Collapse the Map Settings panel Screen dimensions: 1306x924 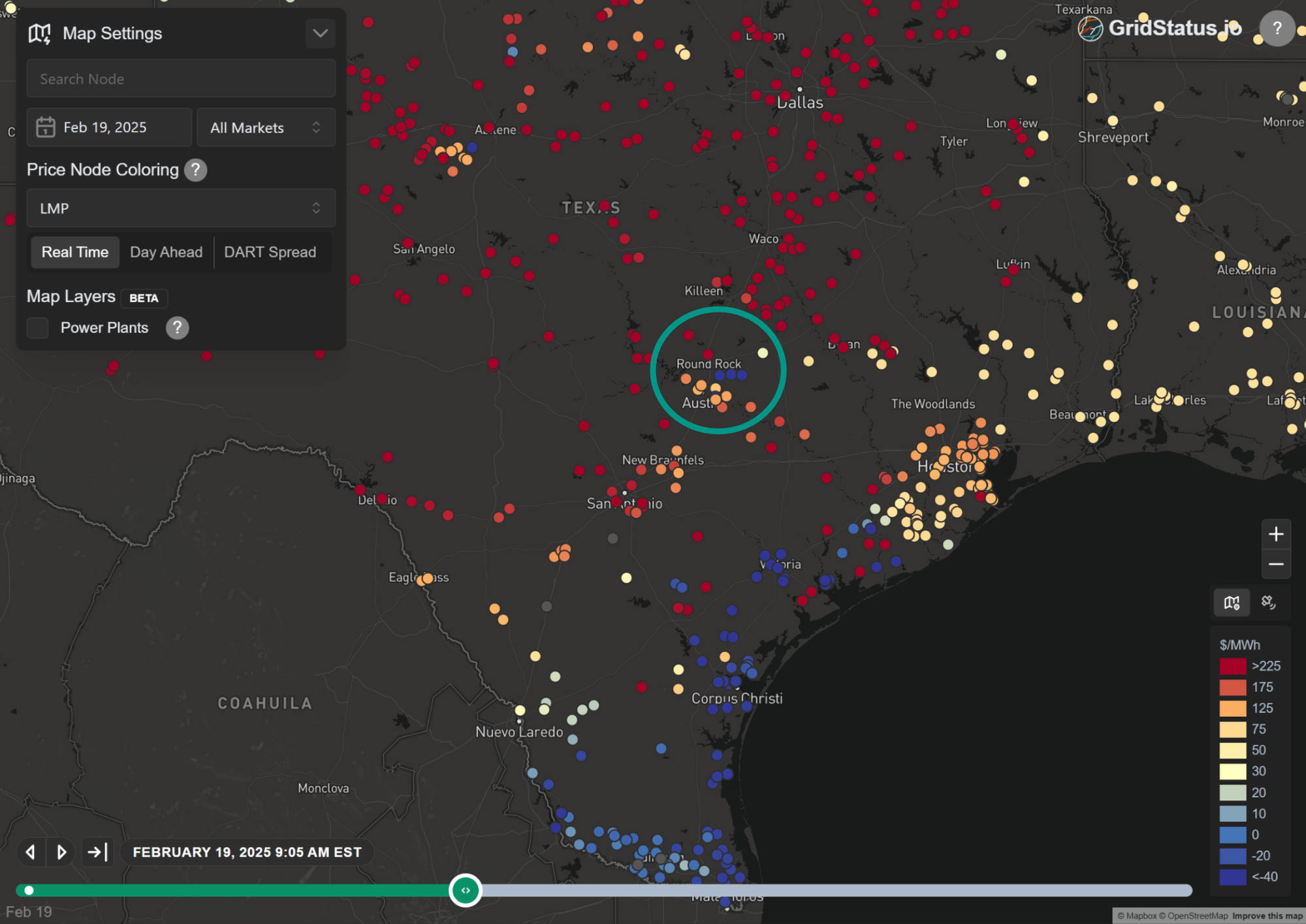click(x=320, y=33)
